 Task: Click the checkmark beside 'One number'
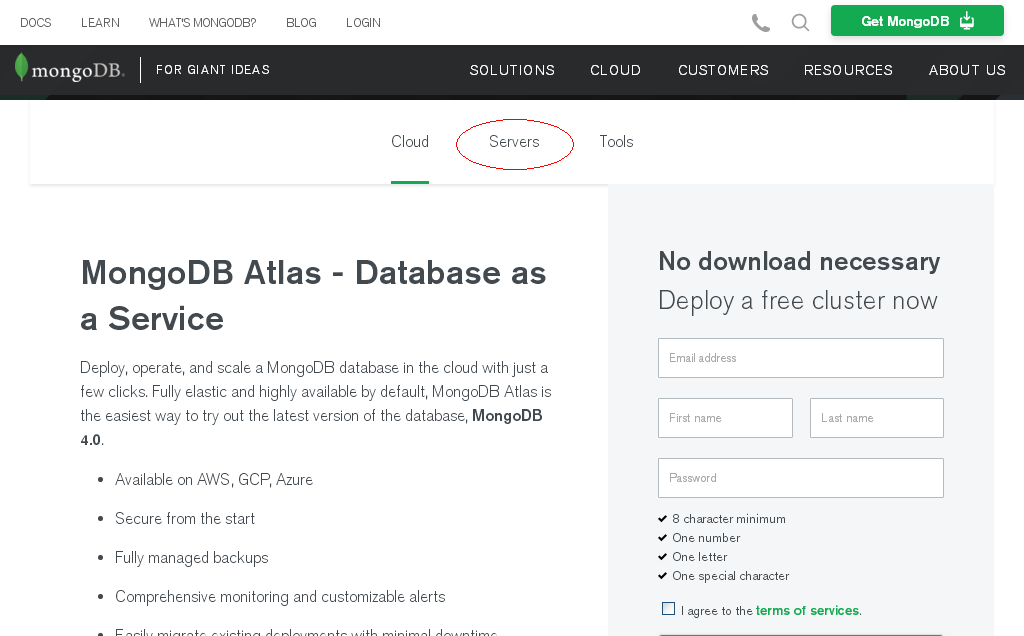[663, 537]
